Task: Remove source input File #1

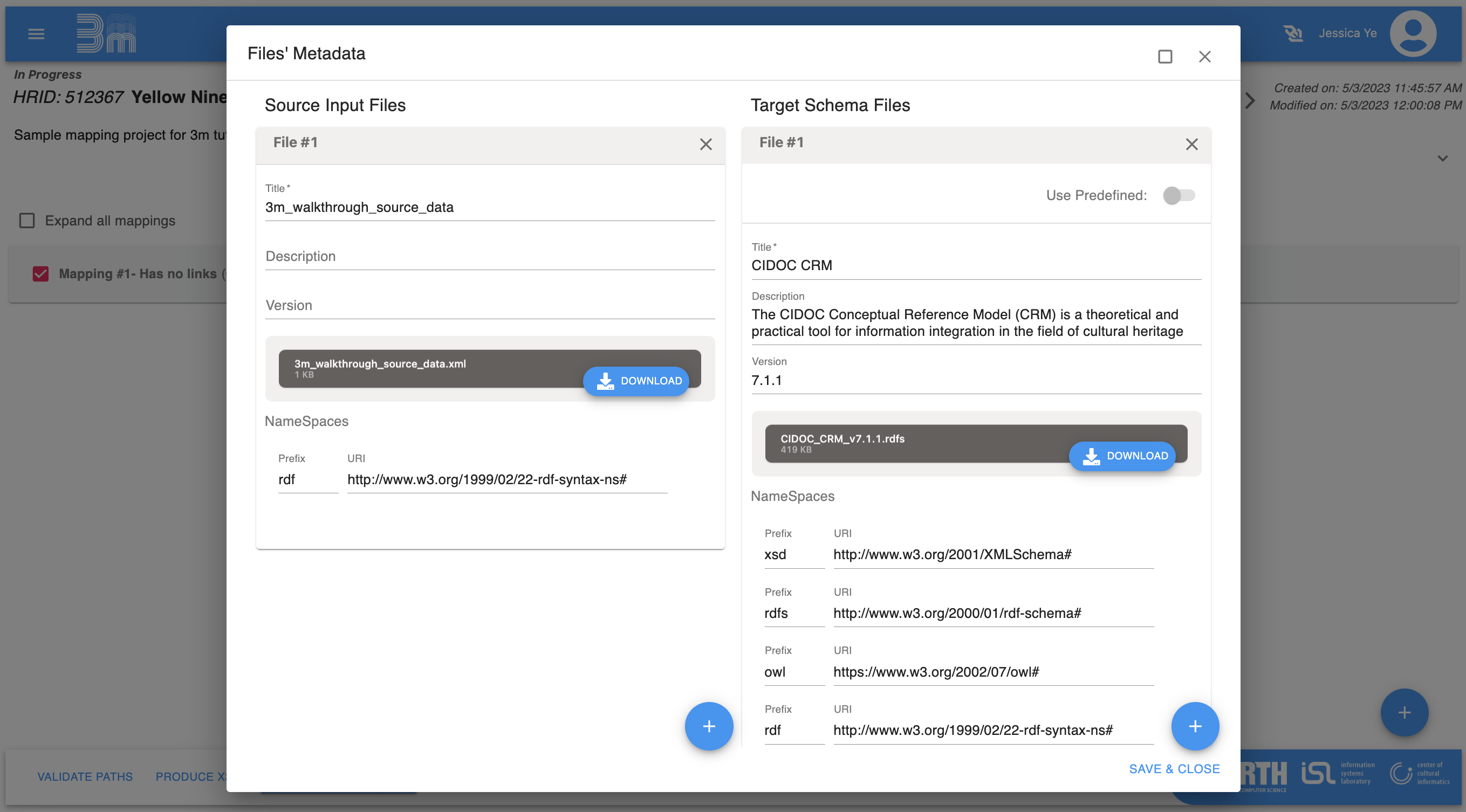Action: tap(705, 144)
